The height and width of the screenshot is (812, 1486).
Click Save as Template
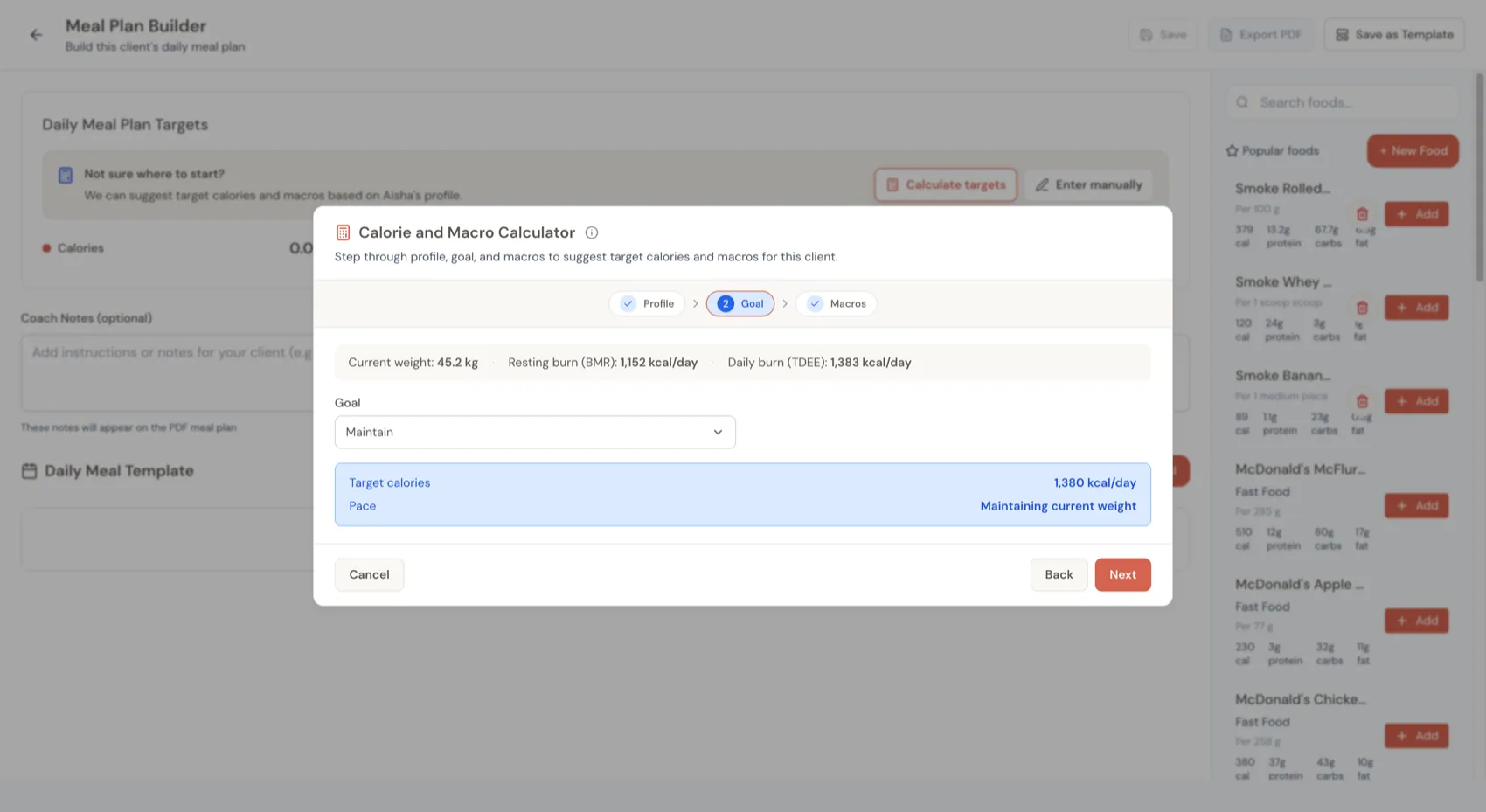(x=1394, y=35)
